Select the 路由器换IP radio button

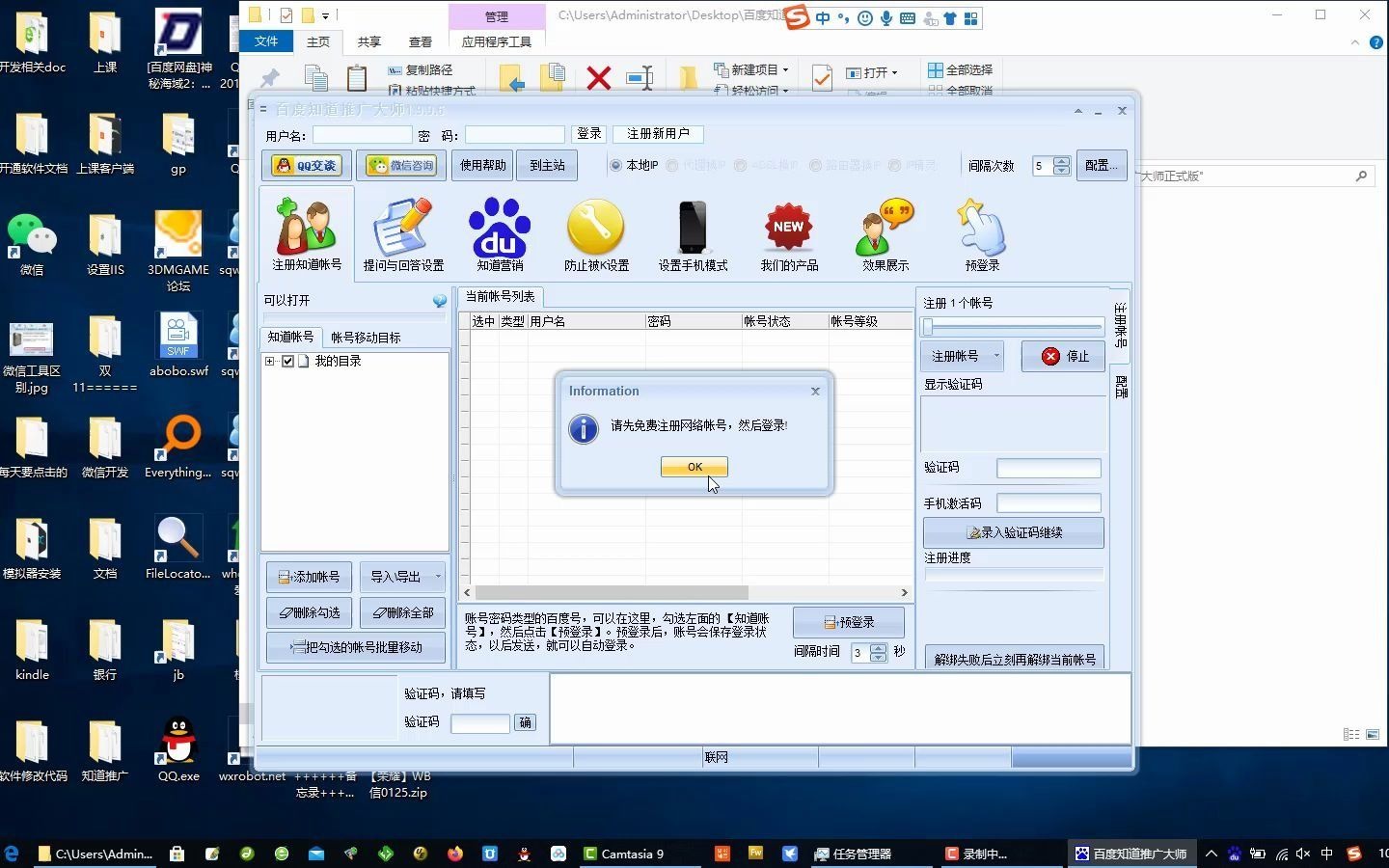tap(815, 165)
